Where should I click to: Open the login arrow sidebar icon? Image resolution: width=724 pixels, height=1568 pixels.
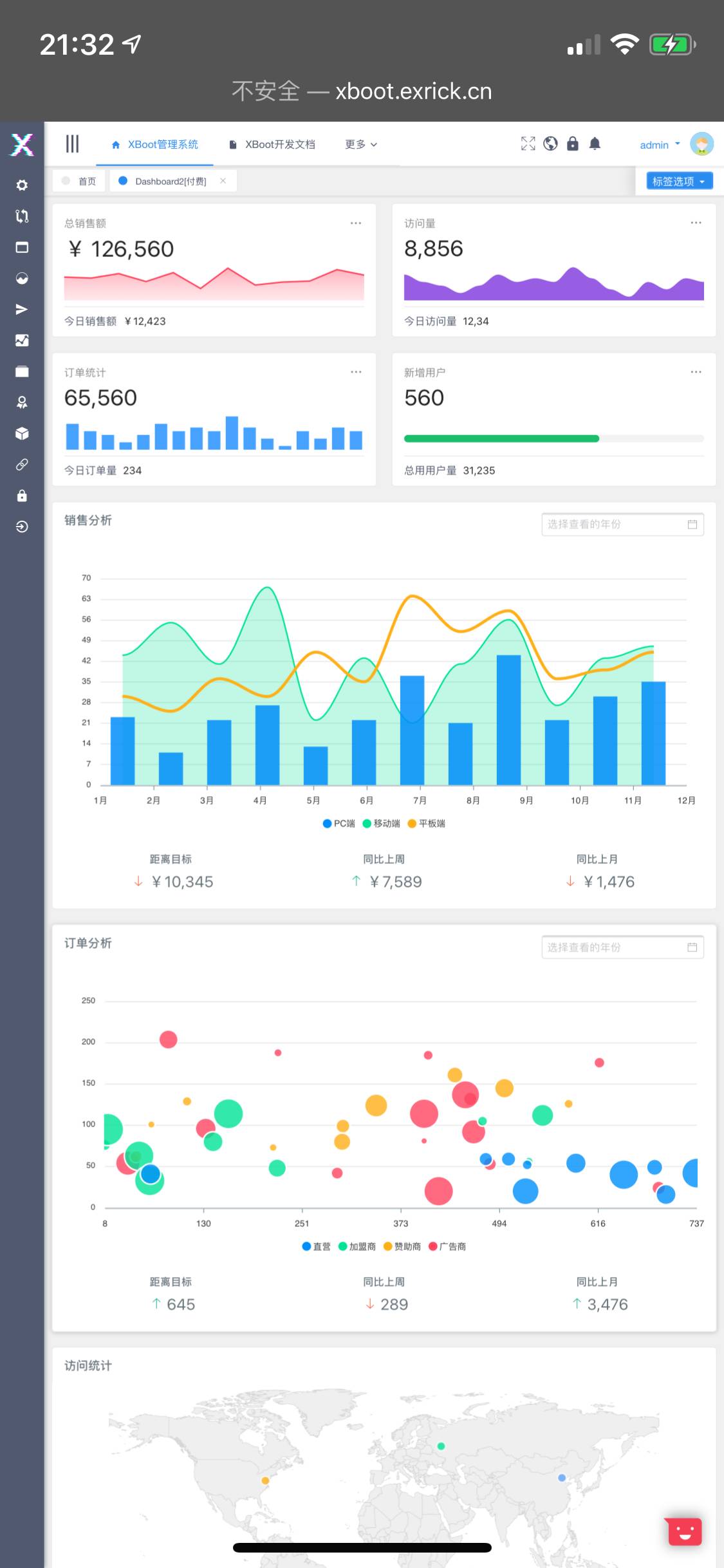pos(22,527)
